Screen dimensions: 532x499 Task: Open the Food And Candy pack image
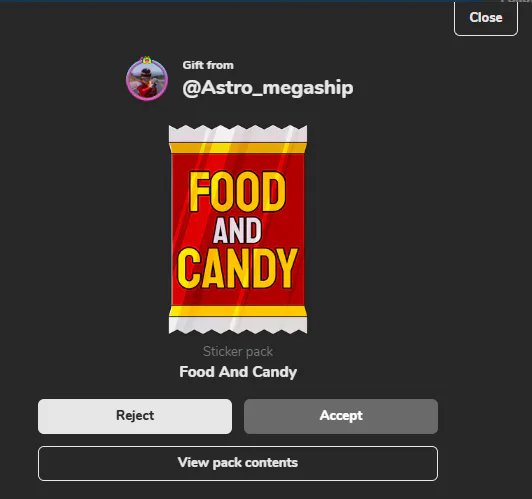(238, 230)
